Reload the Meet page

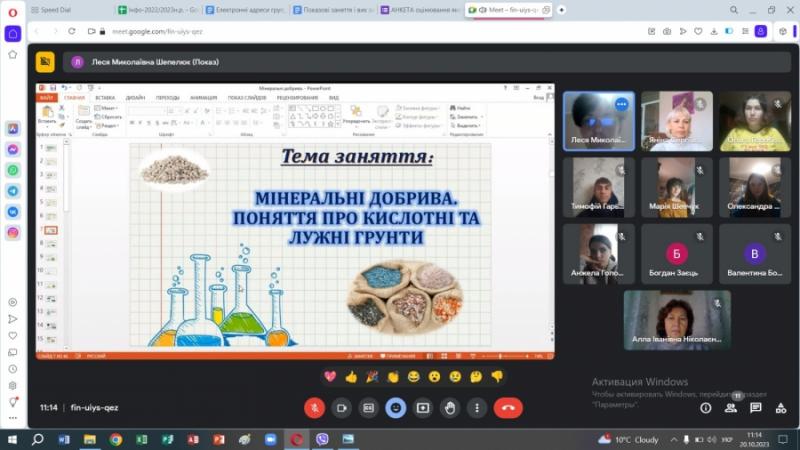click(x=72, y=31)
